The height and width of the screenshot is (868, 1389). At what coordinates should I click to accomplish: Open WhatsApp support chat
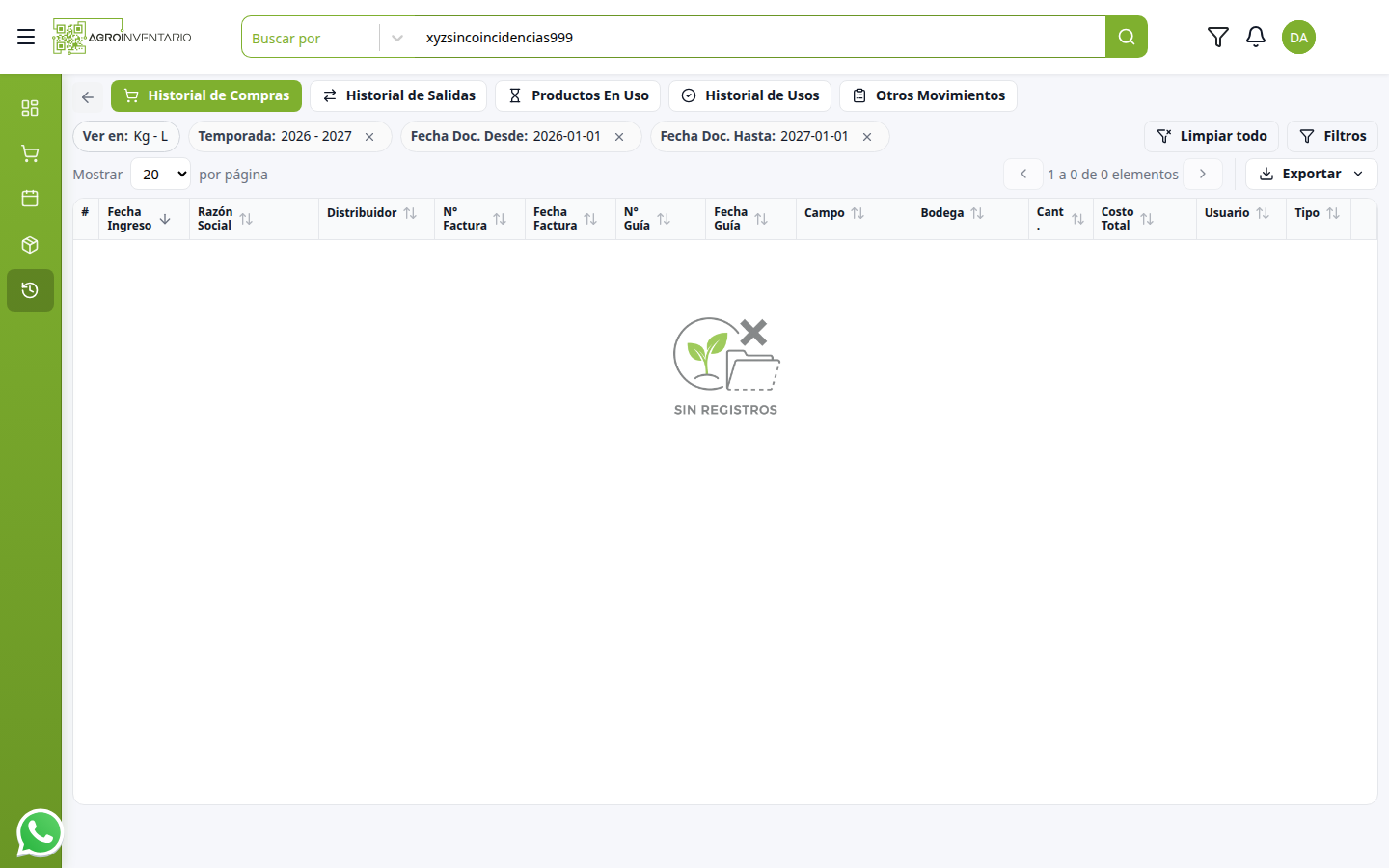(x=40, y=832)
